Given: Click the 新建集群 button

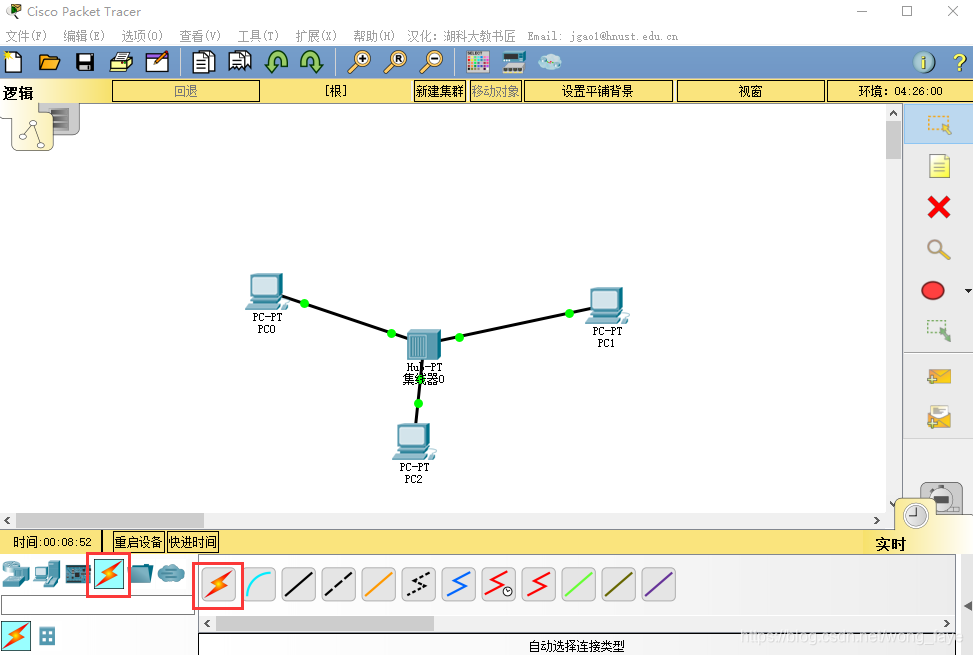Looking at the screenshot, I should pyautogui.click(x=439, y=91).
